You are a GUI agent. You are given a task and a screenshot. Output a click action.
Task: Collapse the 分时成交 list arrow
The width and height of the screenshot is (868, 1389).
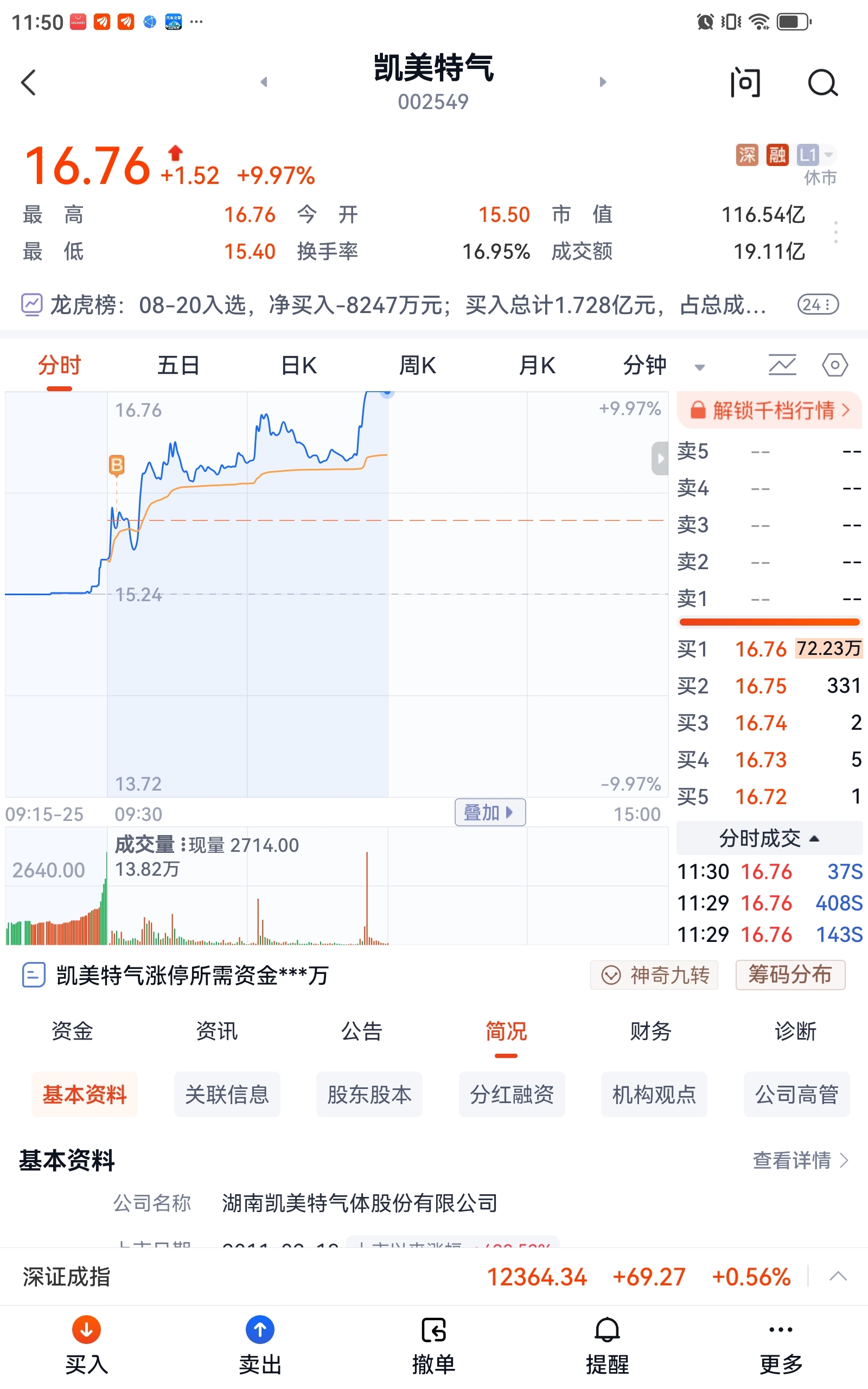click(x=814, y=839)
